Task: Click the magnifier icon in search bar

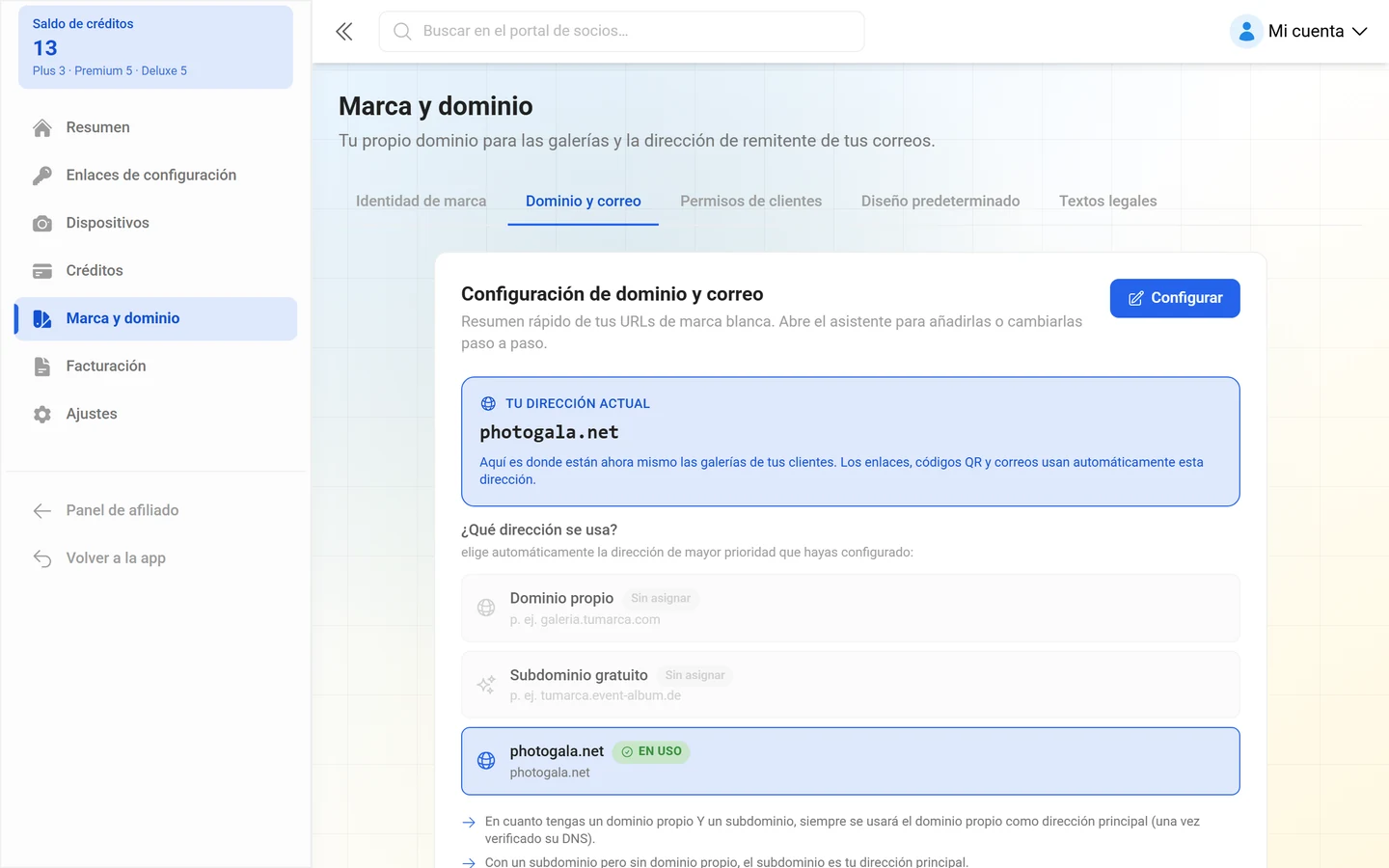Action: (x=402, y=32)
